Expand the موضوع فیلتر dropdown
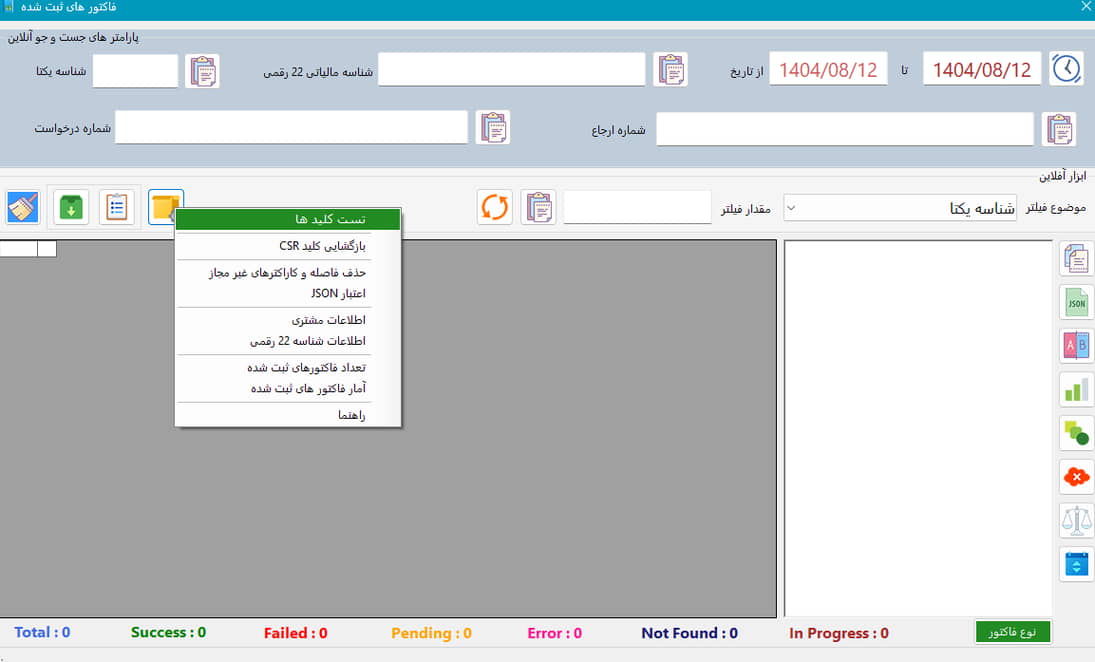The image size is (1095, 662). pos(791,208)
